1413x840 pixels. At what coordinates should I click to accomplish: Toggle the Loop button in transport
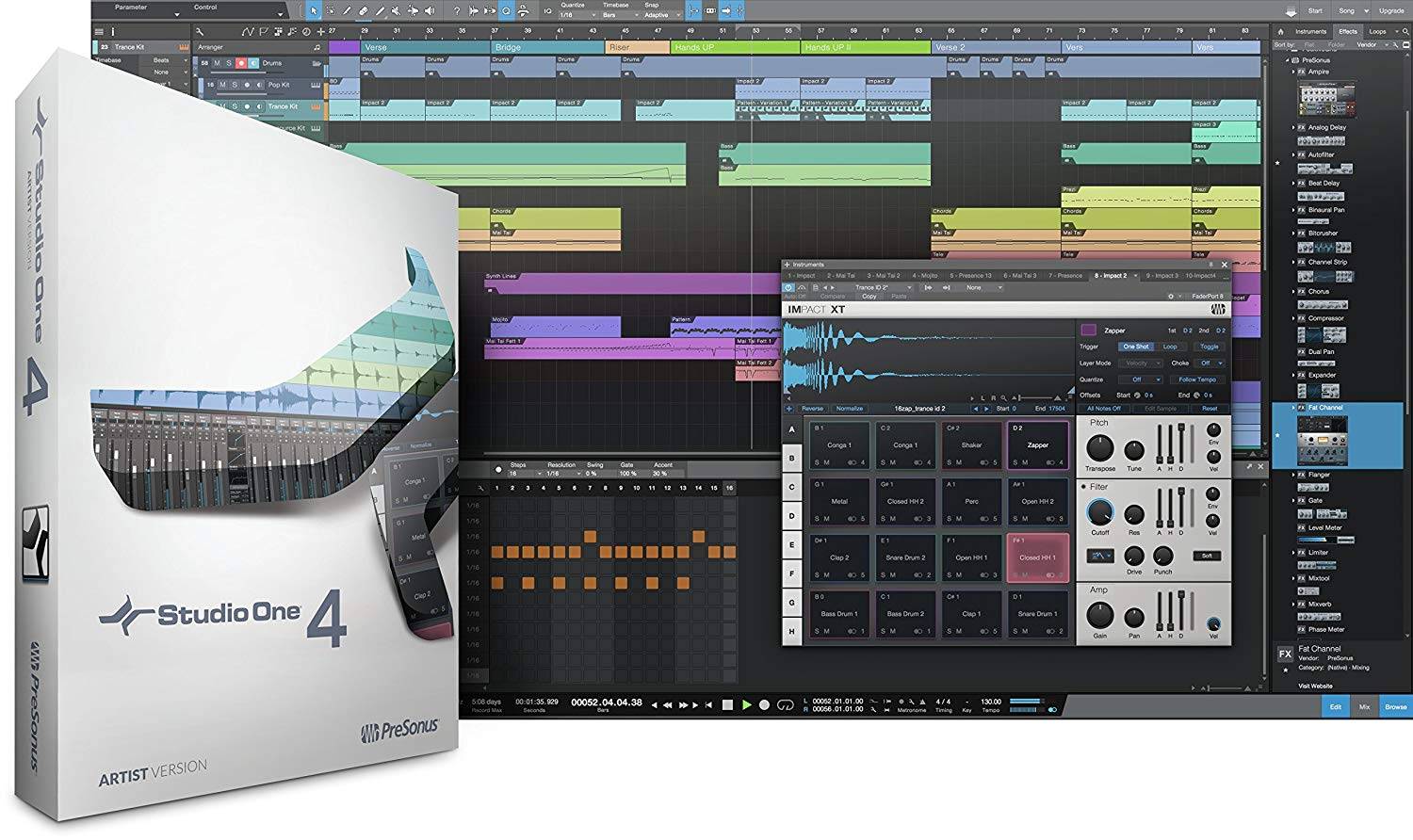click(786, 704)
